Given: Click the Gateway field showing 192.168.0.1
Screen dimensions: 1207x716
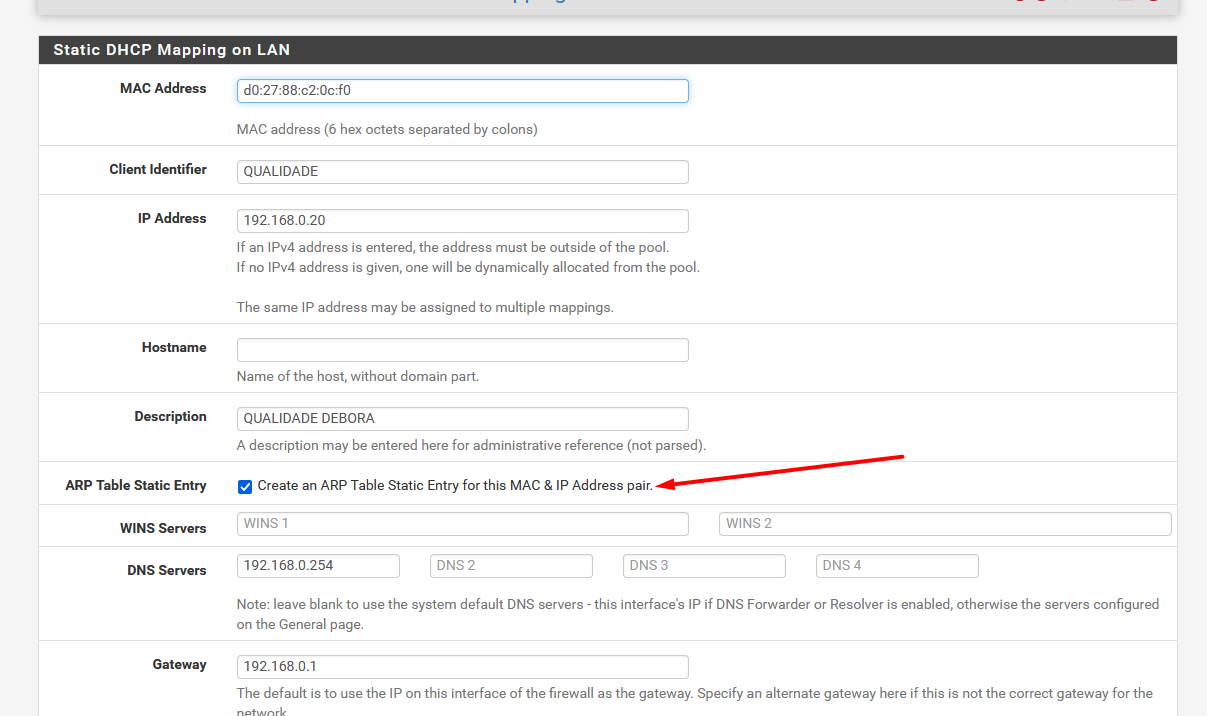Looking at the screenshot, I should pos(462,667).
